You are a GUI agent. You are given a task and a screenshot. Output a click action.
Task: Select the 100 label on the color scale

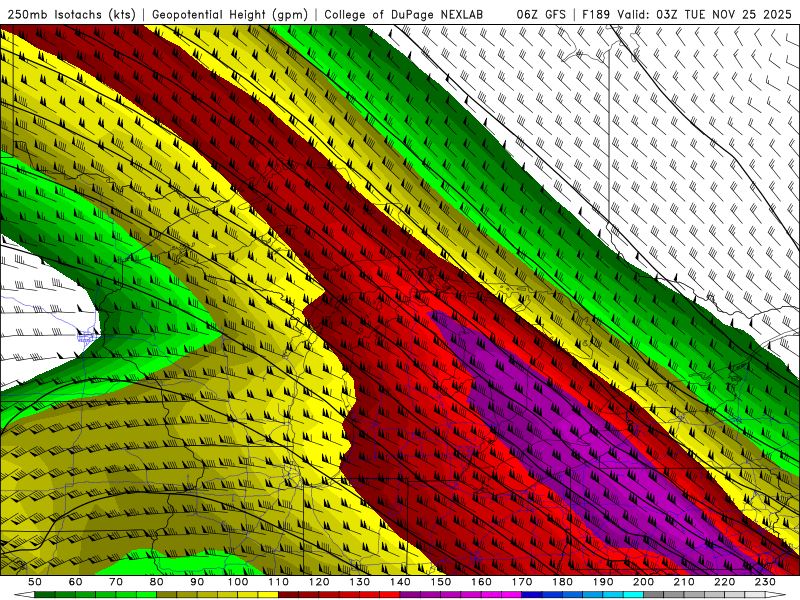click(238, 582)
